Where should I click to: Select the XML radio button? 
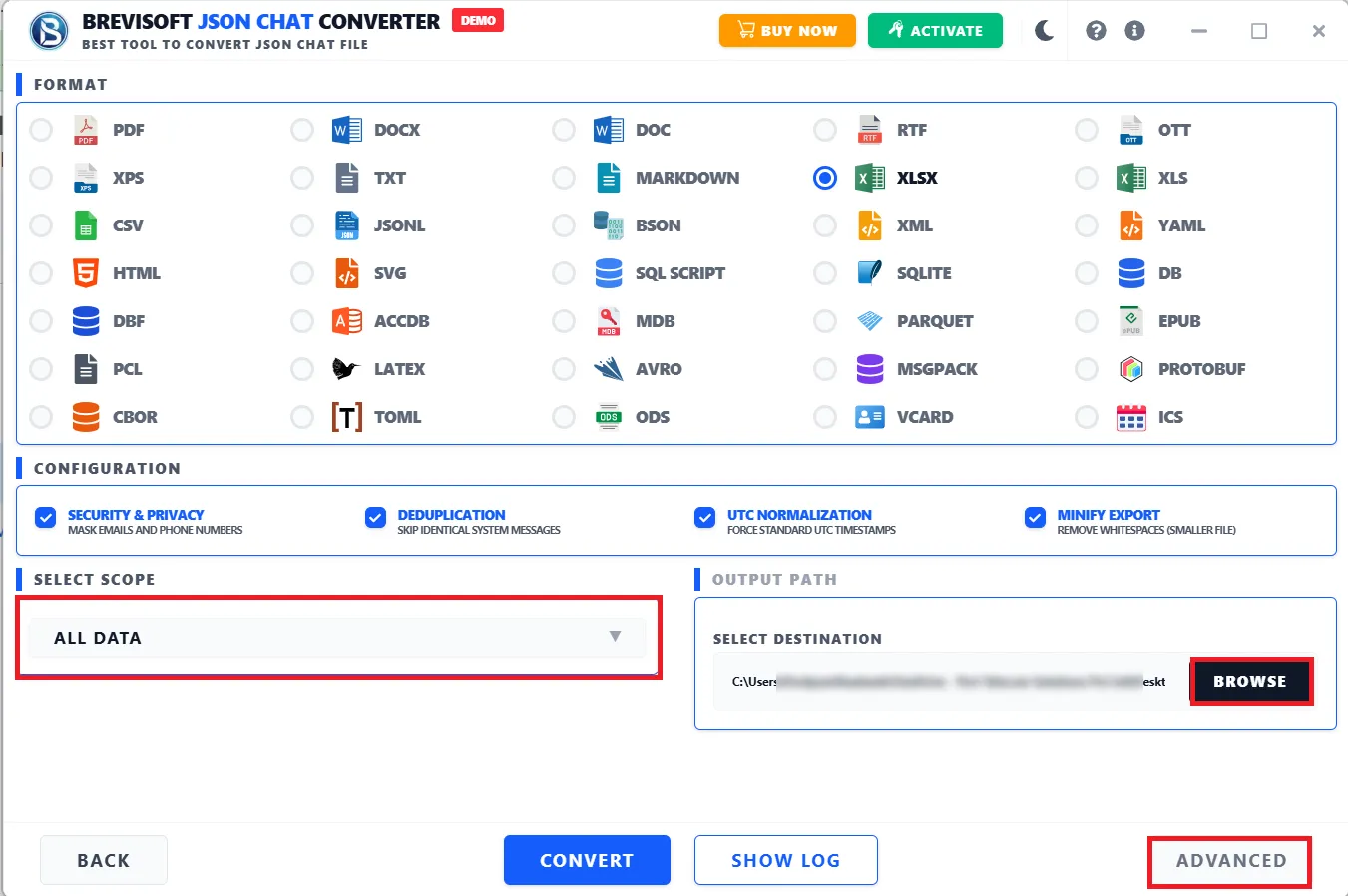pyautogui.click(x=825, y=225)
